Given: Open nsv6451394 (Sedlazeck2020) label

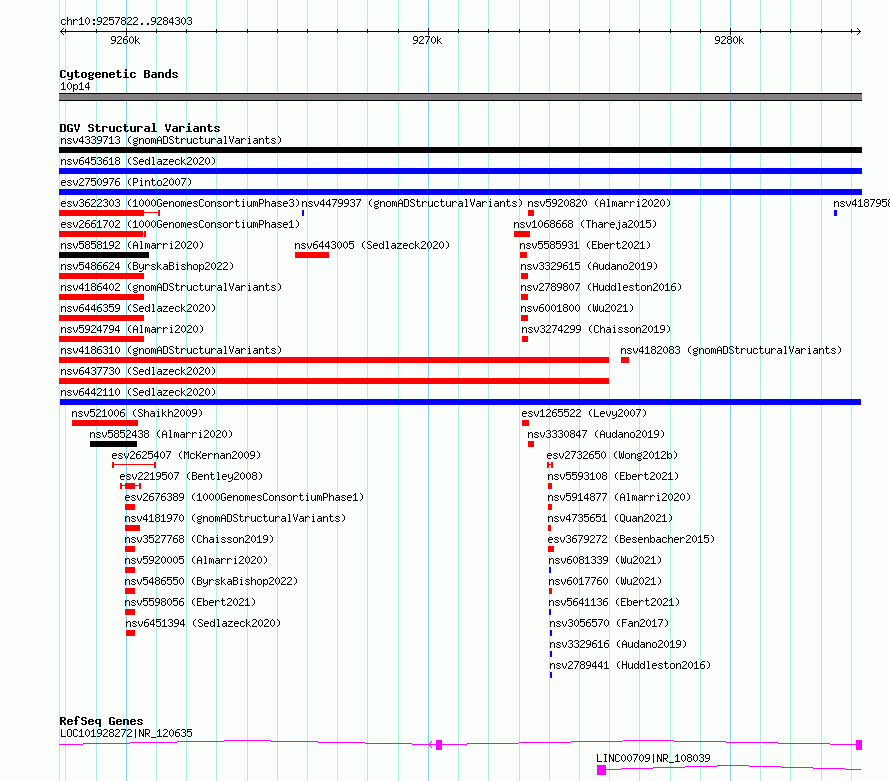Looking at the screenshot, I should click(203, 623).
